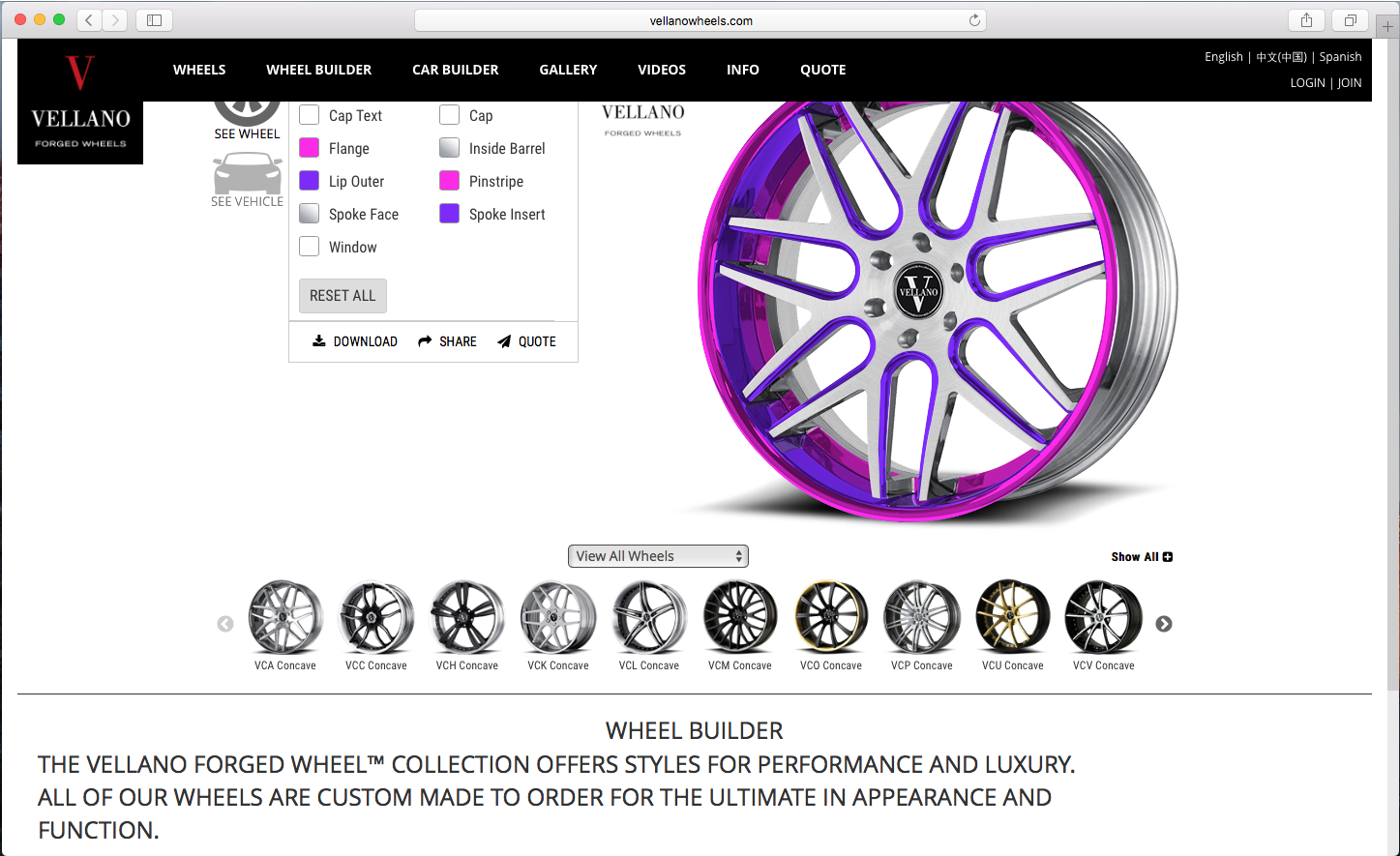Reload the page in address bar
This screenshot has width=1400, height=856.
pos(974,20)
